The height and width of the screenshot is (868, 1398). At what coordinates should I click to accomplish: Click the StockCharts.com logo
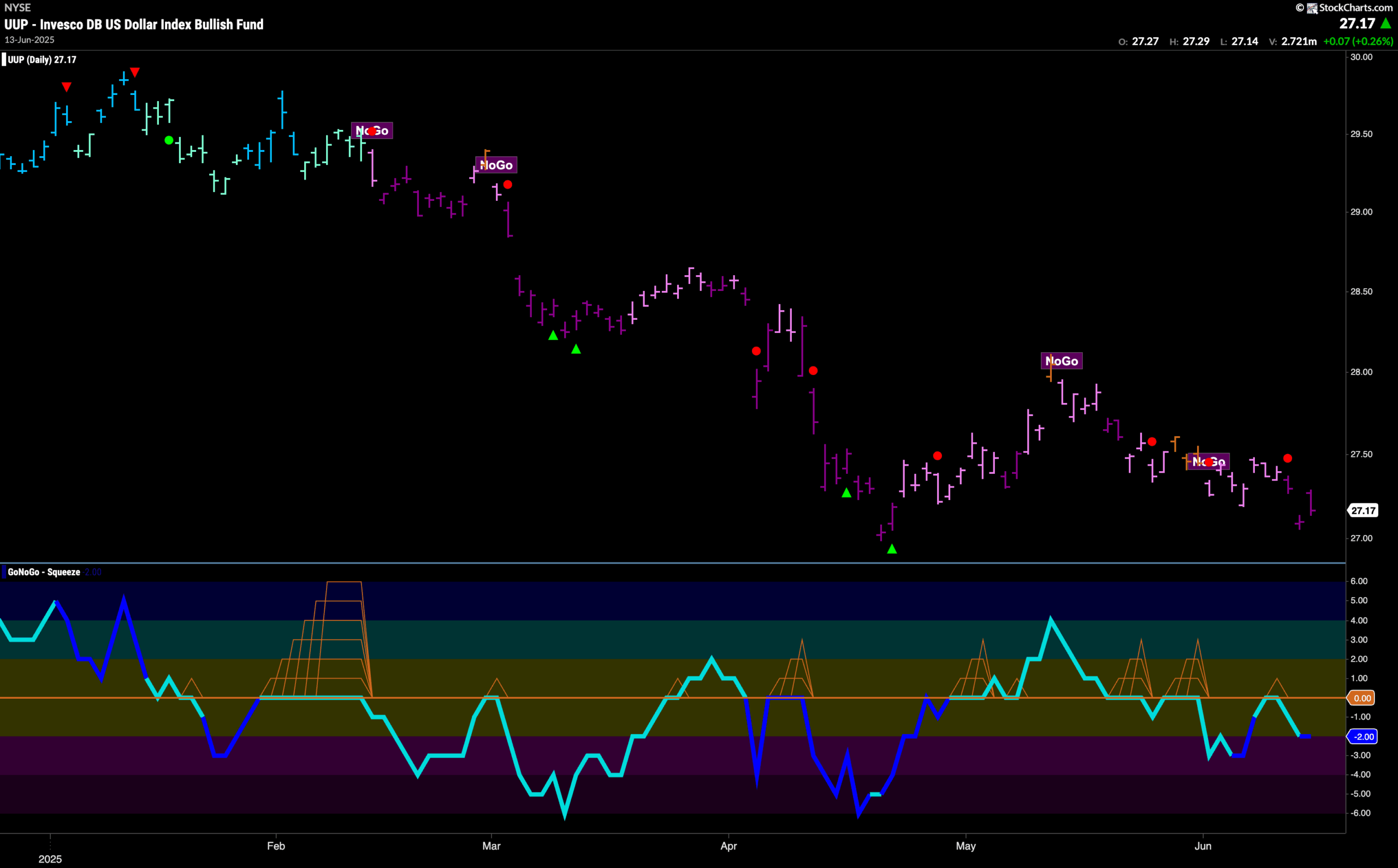coord(1344,8)
